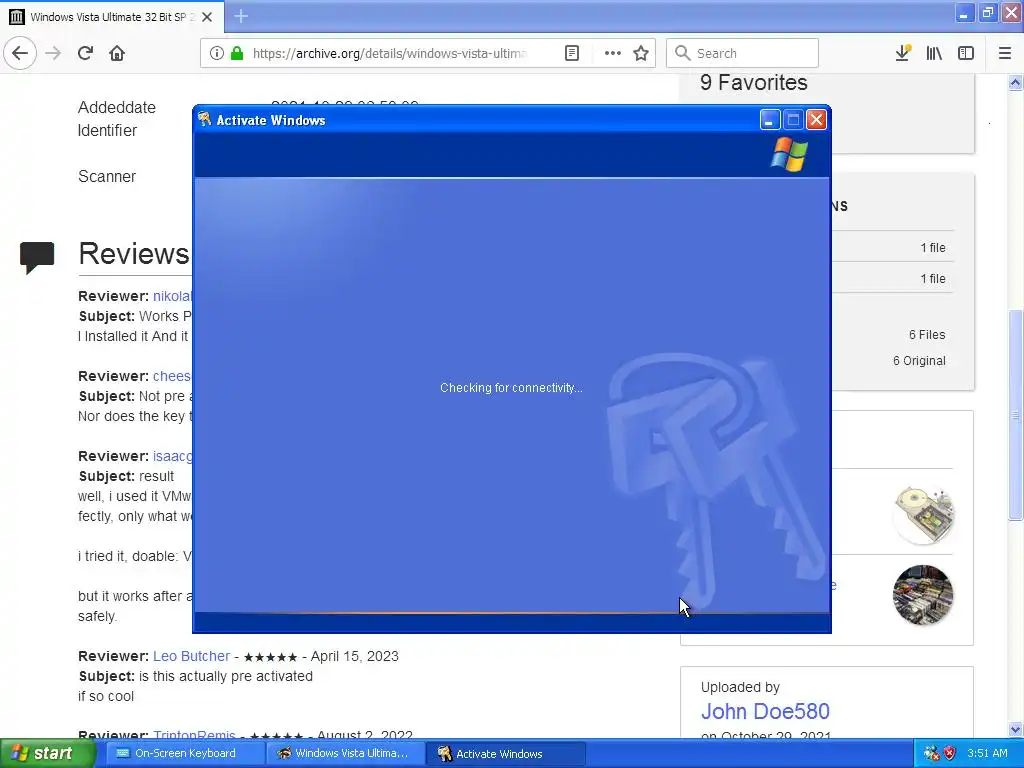Go back using the browser back arrow
The height and width of the screenshot is (768, 1024).
coord(20,53)
